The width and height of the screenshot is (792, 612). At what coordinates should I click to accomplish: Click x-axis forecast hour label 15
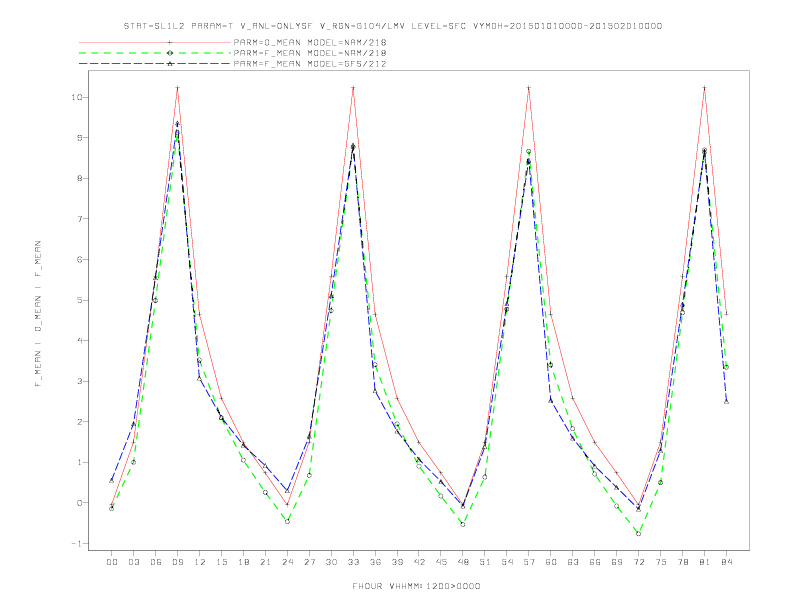pyautogui.click(x=221, y=562)
